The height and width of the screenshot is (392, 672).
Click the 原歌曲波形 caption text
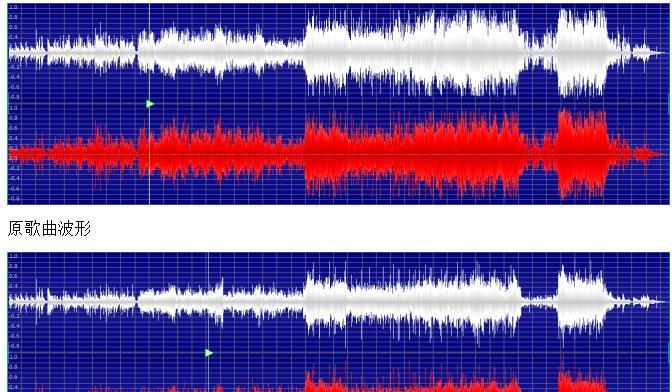click(x=49, y=228)
